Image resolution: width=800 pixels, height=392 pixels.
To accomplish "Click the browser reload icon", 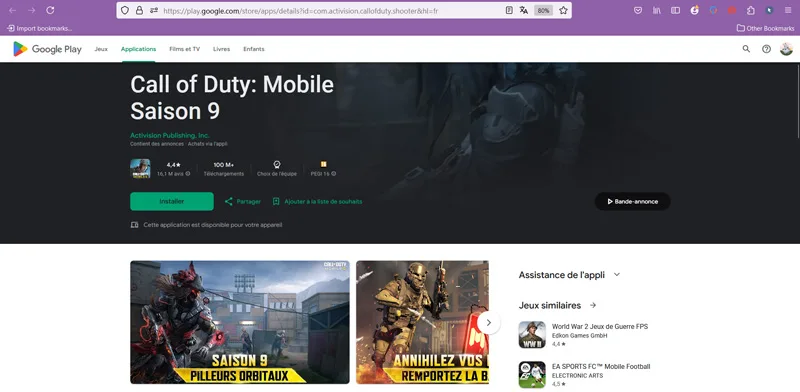I will pos(50,10).
